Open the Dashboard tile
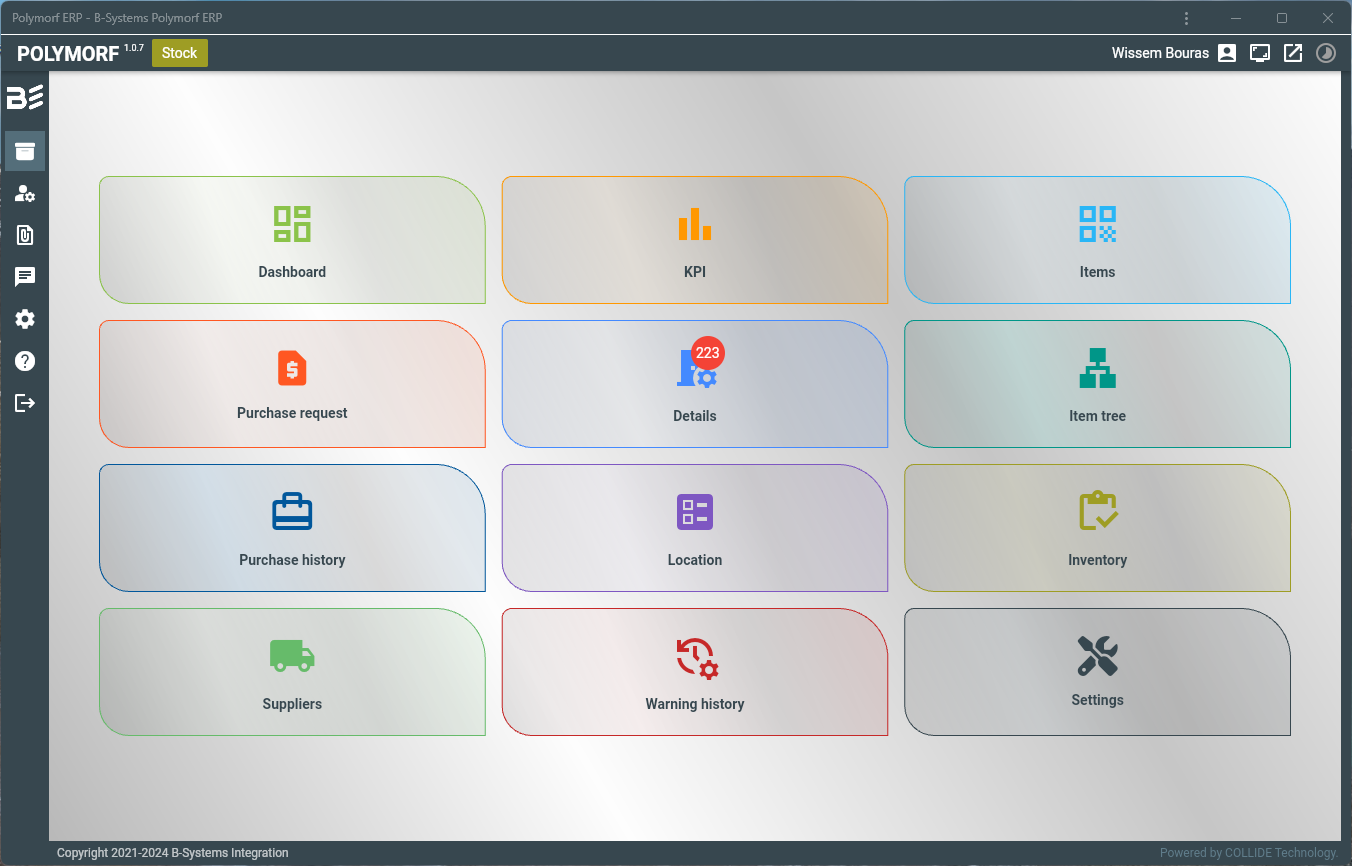The width and height of the screenshot is (1352, 866). pos(292,240)
